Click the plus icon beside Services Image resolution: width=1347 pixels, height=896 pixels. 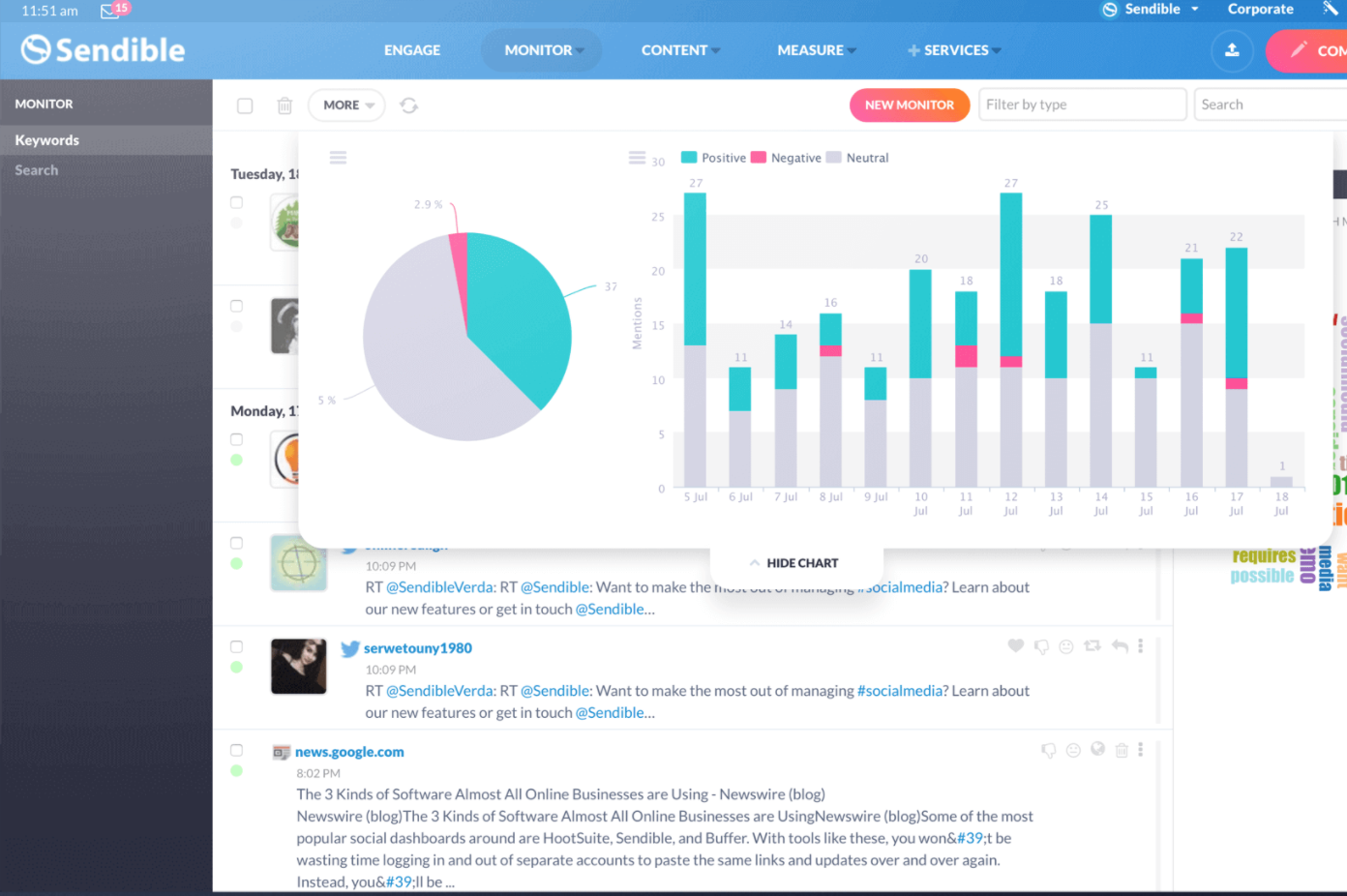click(913, 50)
